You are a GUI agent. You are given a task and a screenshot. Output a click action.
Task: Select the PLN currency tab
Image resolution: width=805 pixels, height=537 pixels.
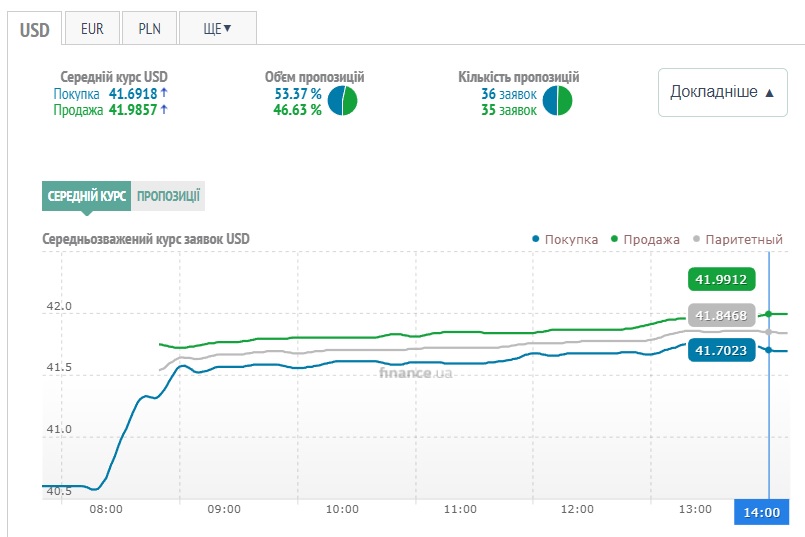pos(149,28)
